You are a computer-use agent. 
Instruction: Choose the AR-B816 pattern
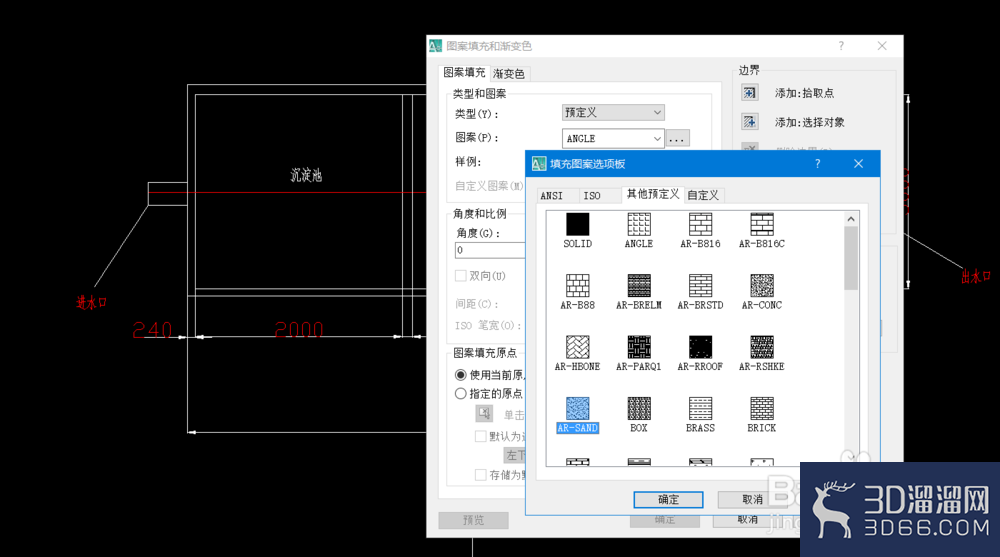tap(700, 224)
